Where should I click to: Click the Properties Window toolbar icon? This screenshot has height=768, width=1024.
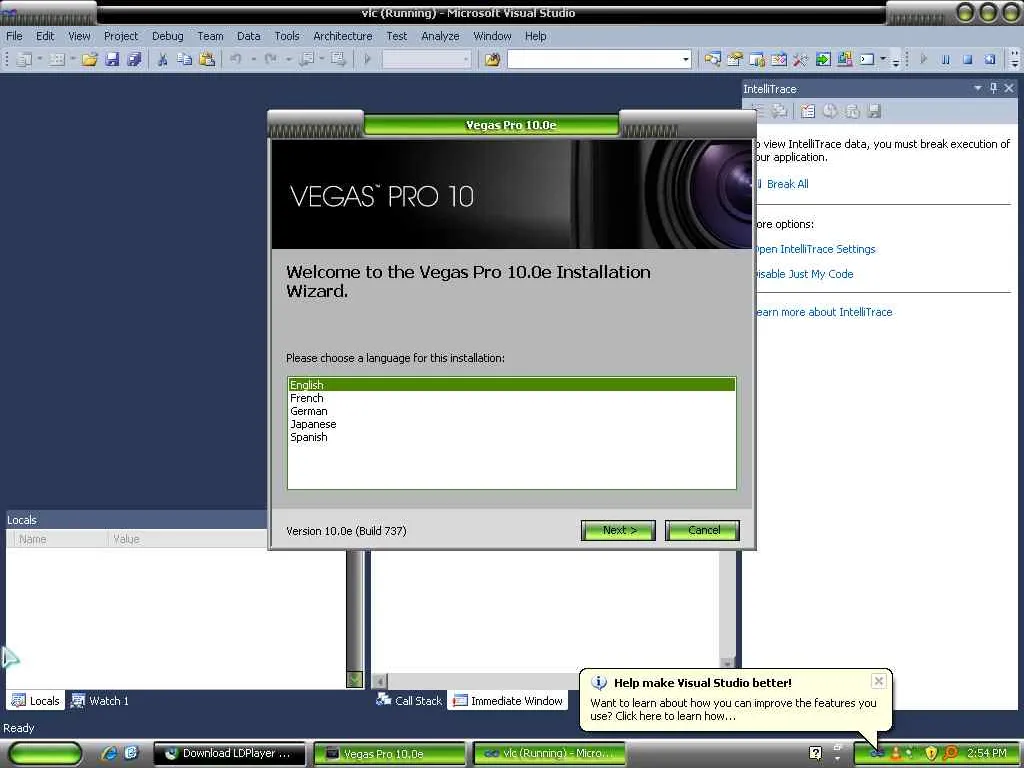(735, 59)
